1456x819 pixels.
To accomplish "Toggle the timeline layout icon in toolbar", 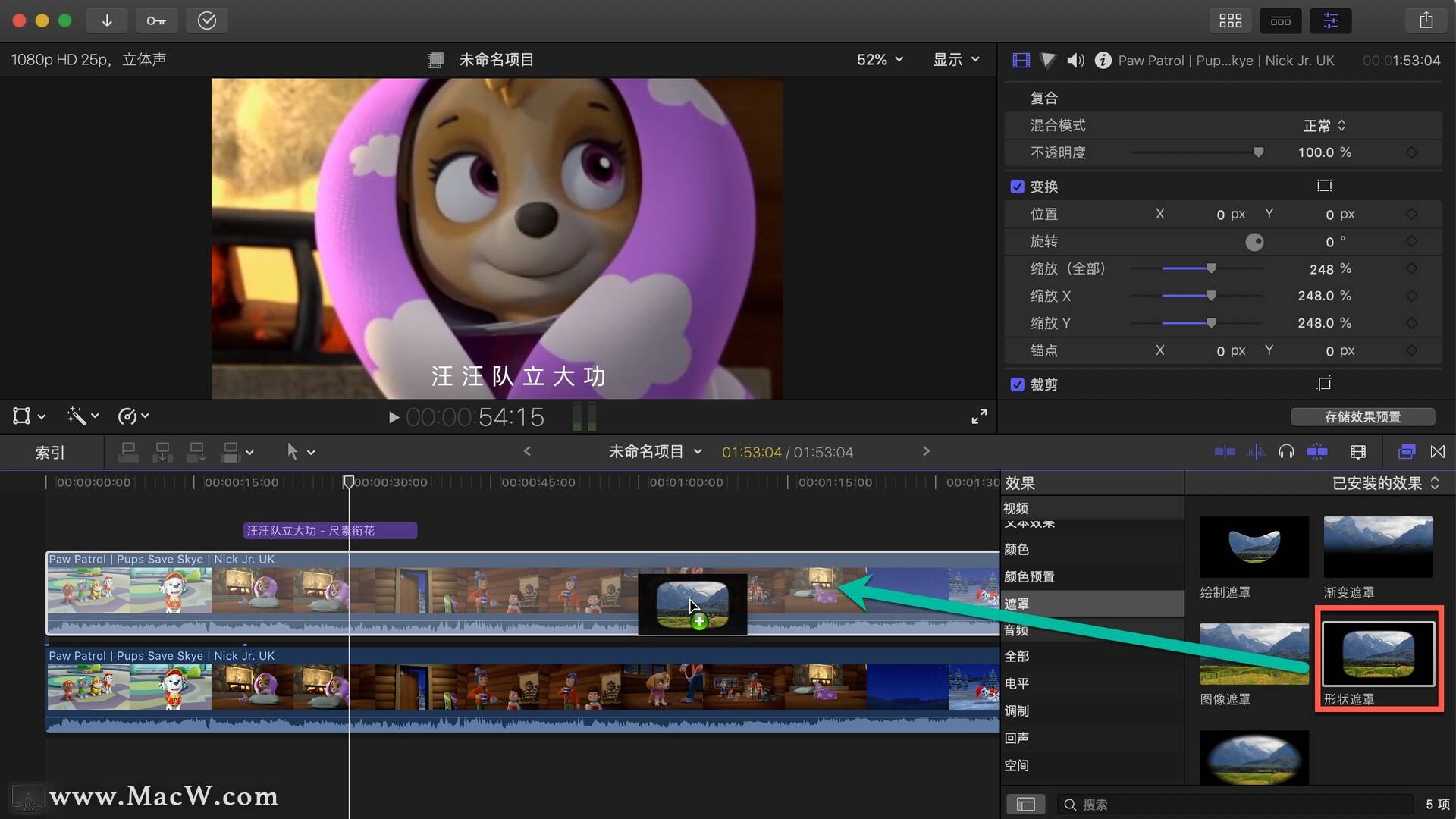I will pyautogui.click(x=1281, y=20).
